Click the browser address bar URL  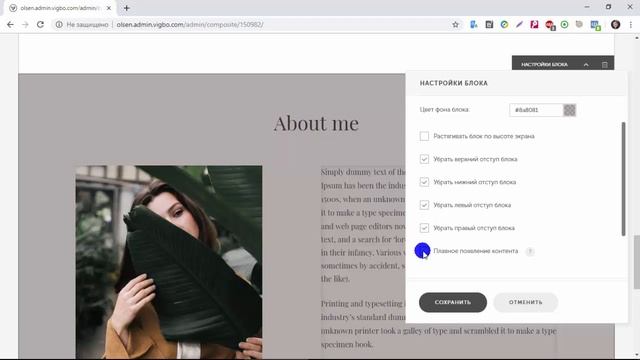[190, 24]
